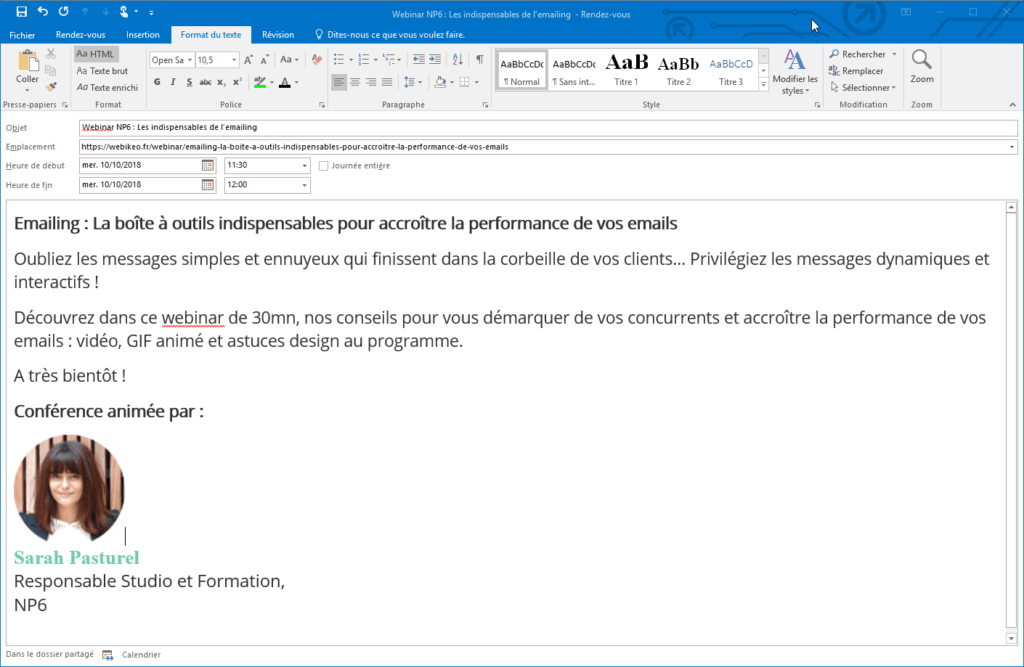Switch to the Insertion tab
Screen dimensions: 1024x667
coord(142,35)
